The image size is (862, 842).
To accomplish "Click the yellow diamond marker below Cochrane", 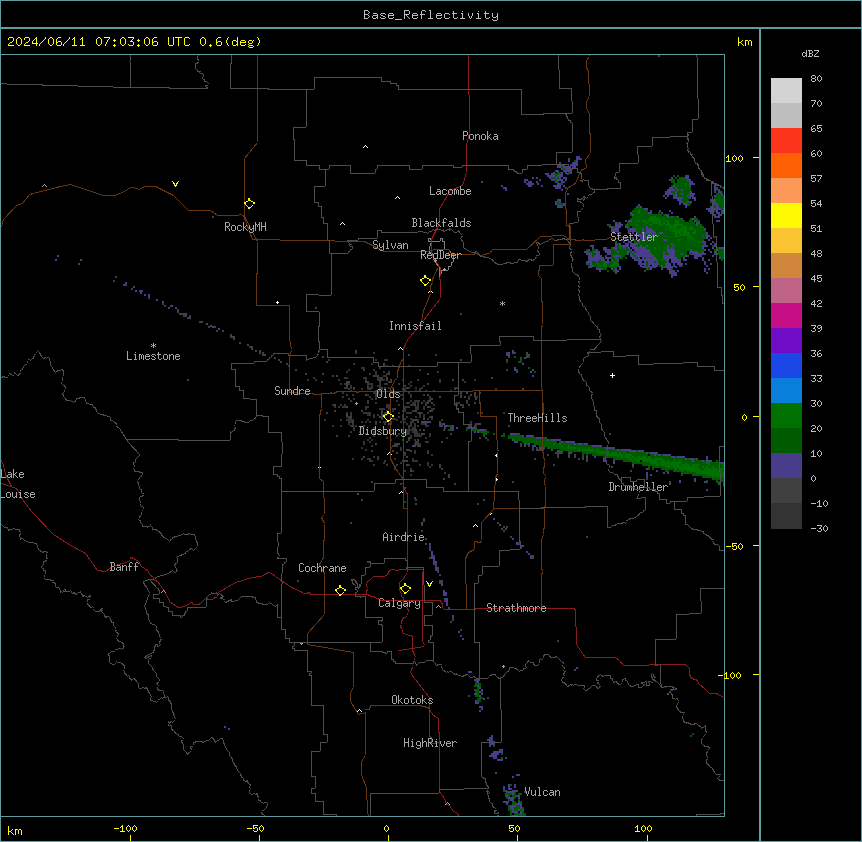I will coord(340,590).
